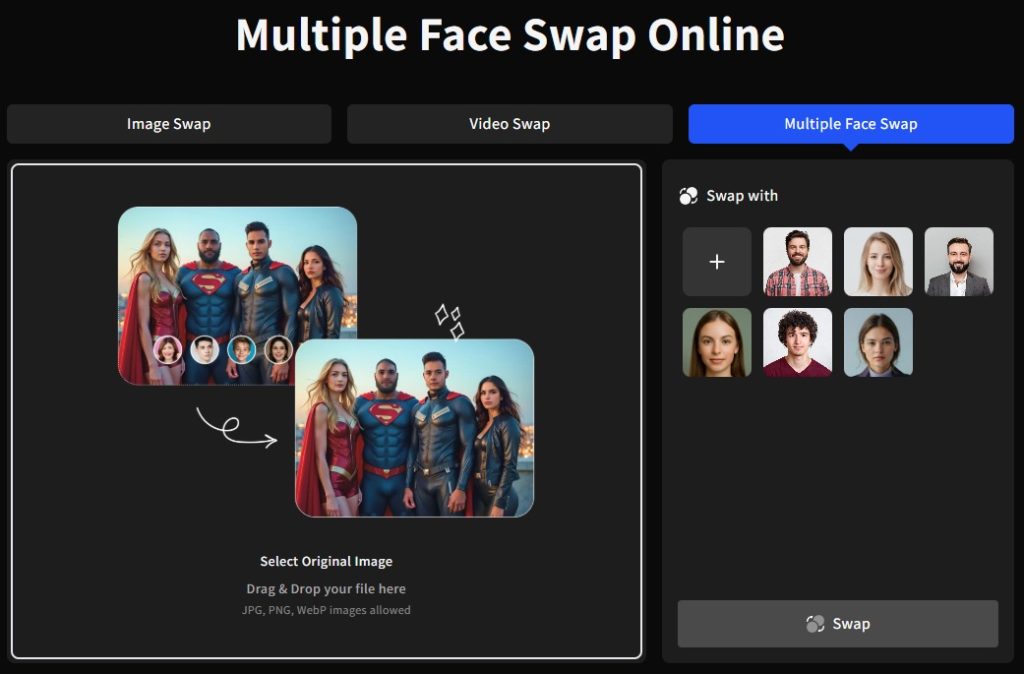Select the man in the gray suit face
The width and height of the screenshot is (1024, 674).
coord(959,261)
